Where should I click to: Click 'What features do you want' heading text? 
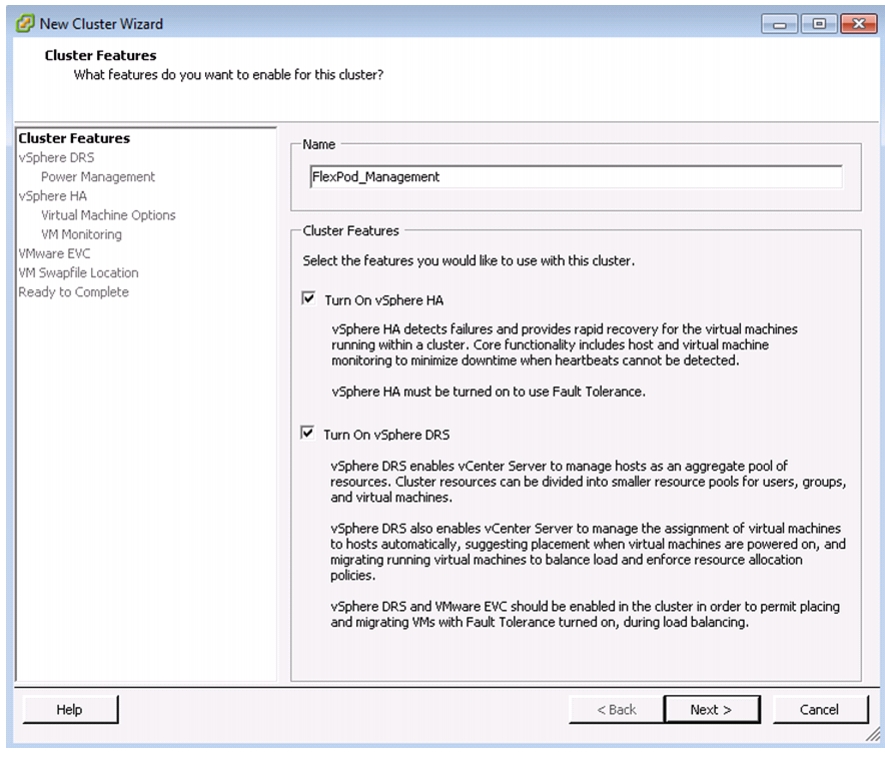(x=229, y=74)
